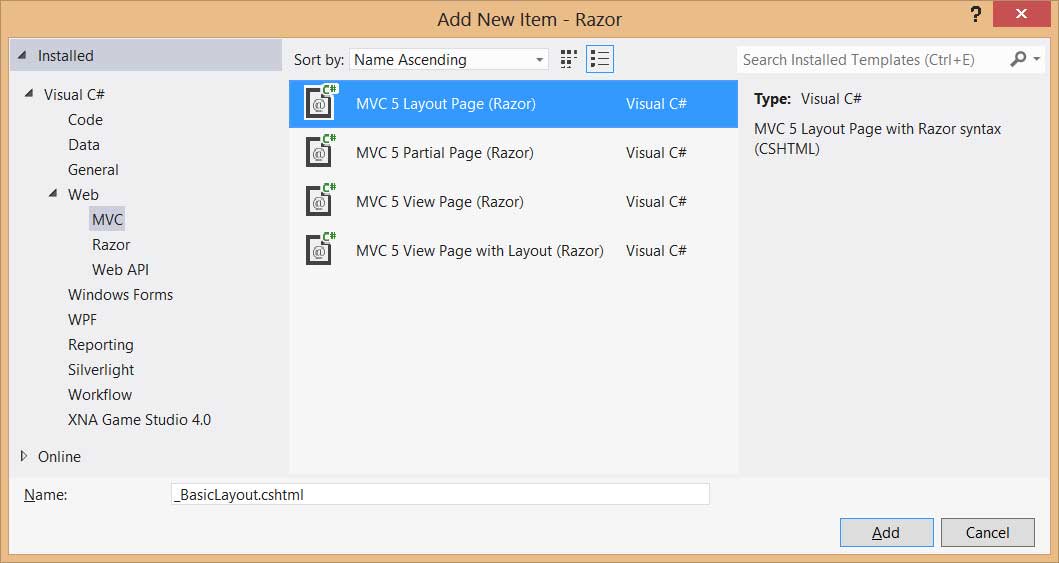Open the dialog help question mark

tap(976, 14)
